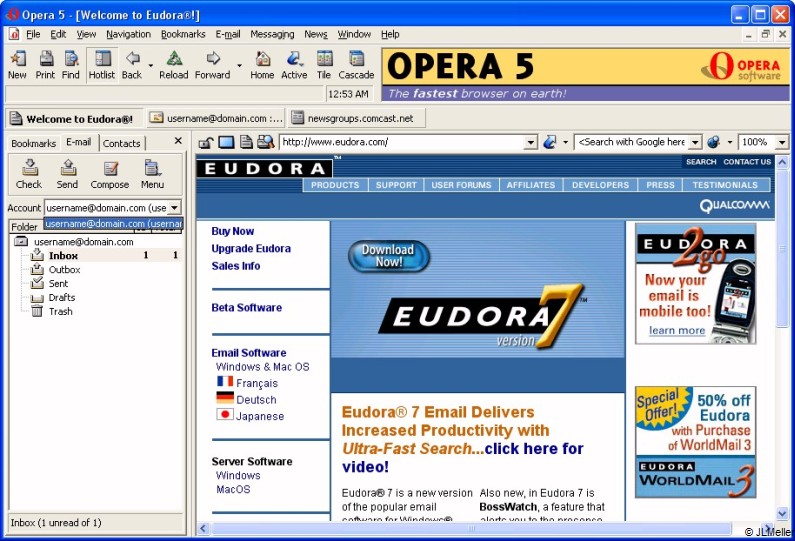Image resolution: width=795 pixels, height=541 pixels.
Task: Switch to newsgroups.comcast.net window tab
Action: [356, 118]
